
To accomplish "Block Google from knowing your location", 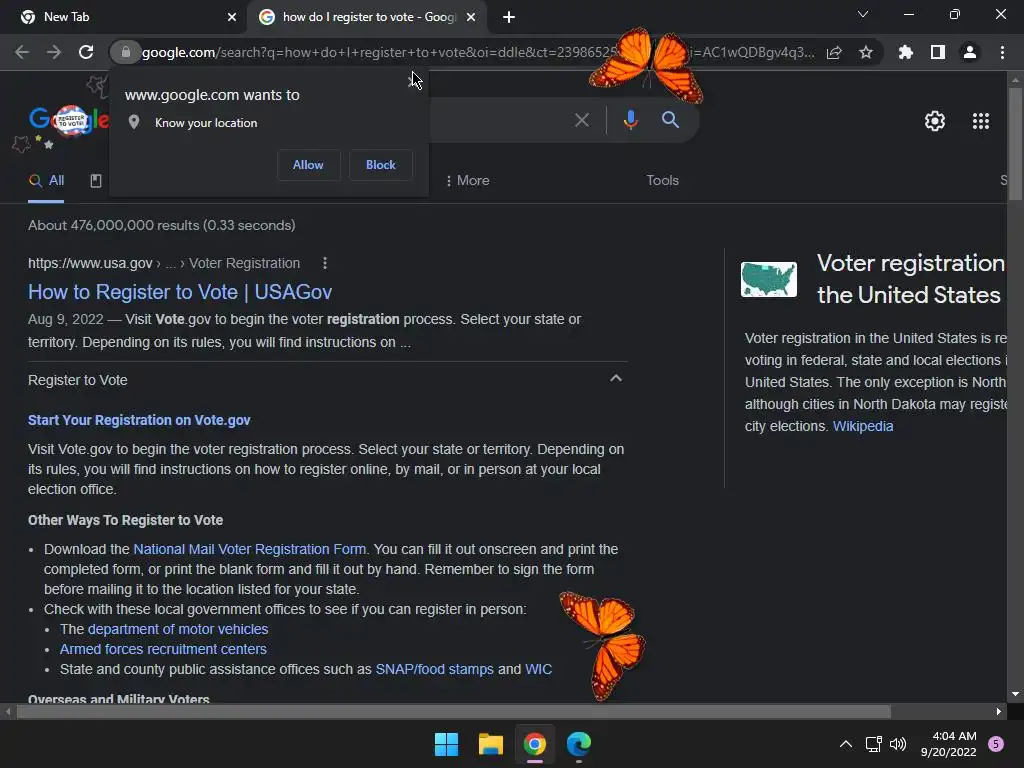I will click(381, 165).
